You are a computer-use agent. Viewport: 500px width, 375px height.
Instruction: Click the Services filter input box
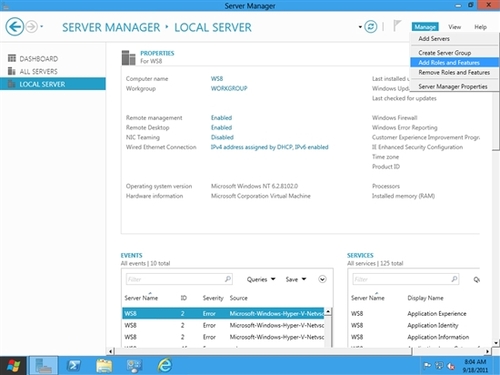tap(405, 279)
